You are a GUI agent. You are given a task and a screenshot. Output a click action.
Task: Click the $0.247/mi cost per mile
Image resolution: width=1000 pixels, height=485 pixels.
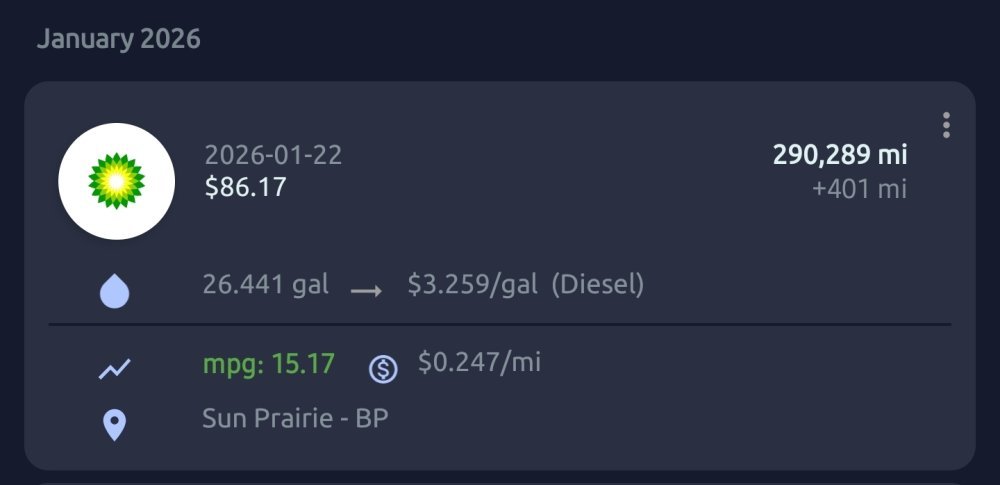tap(479, 362)
